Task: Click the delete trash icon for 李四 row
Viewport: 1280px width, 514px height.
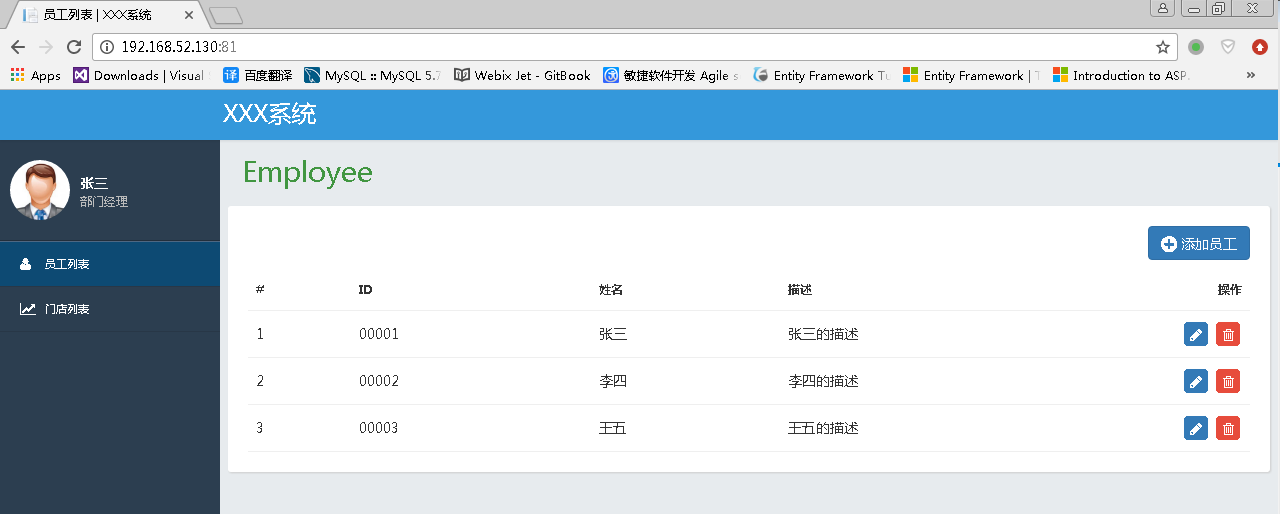Action: tap(1228, 381)
